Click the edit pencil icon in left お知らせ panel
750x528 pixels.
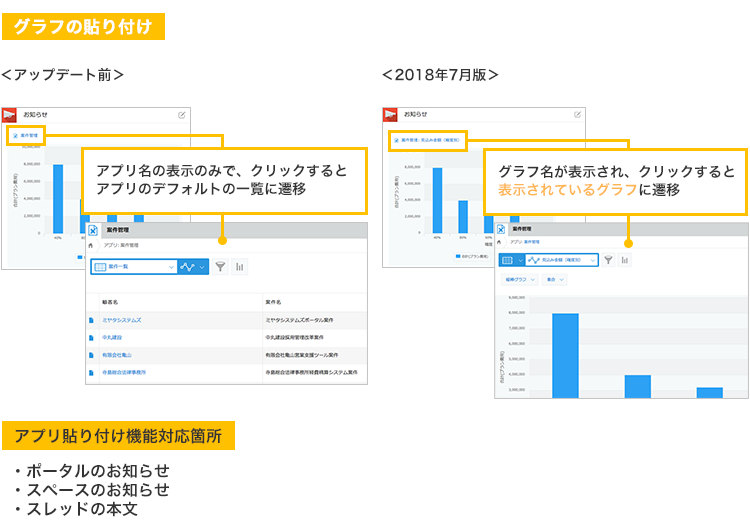click(181, 115)
